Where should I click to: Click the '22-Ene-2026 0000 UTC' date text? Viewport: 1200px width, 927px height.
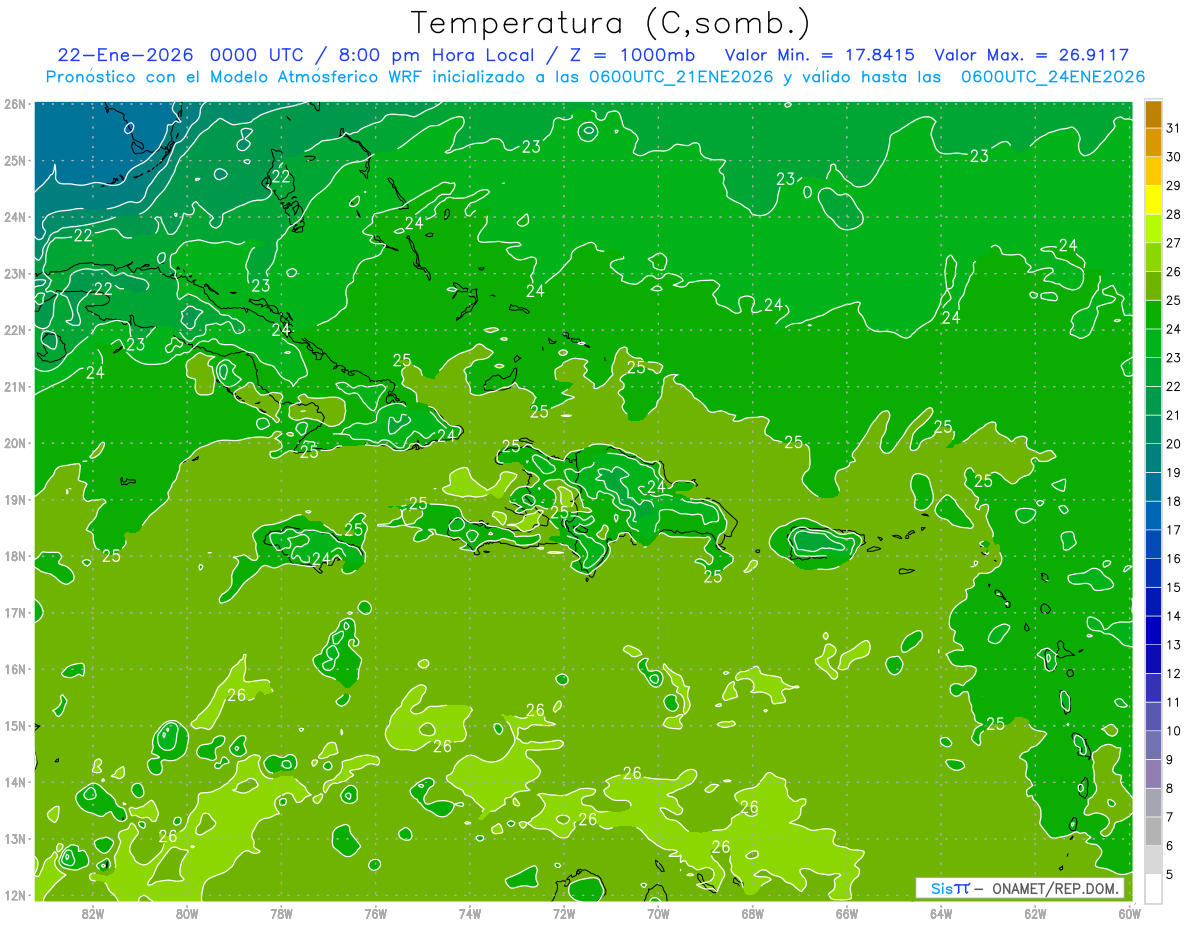(x=180, y=55)
